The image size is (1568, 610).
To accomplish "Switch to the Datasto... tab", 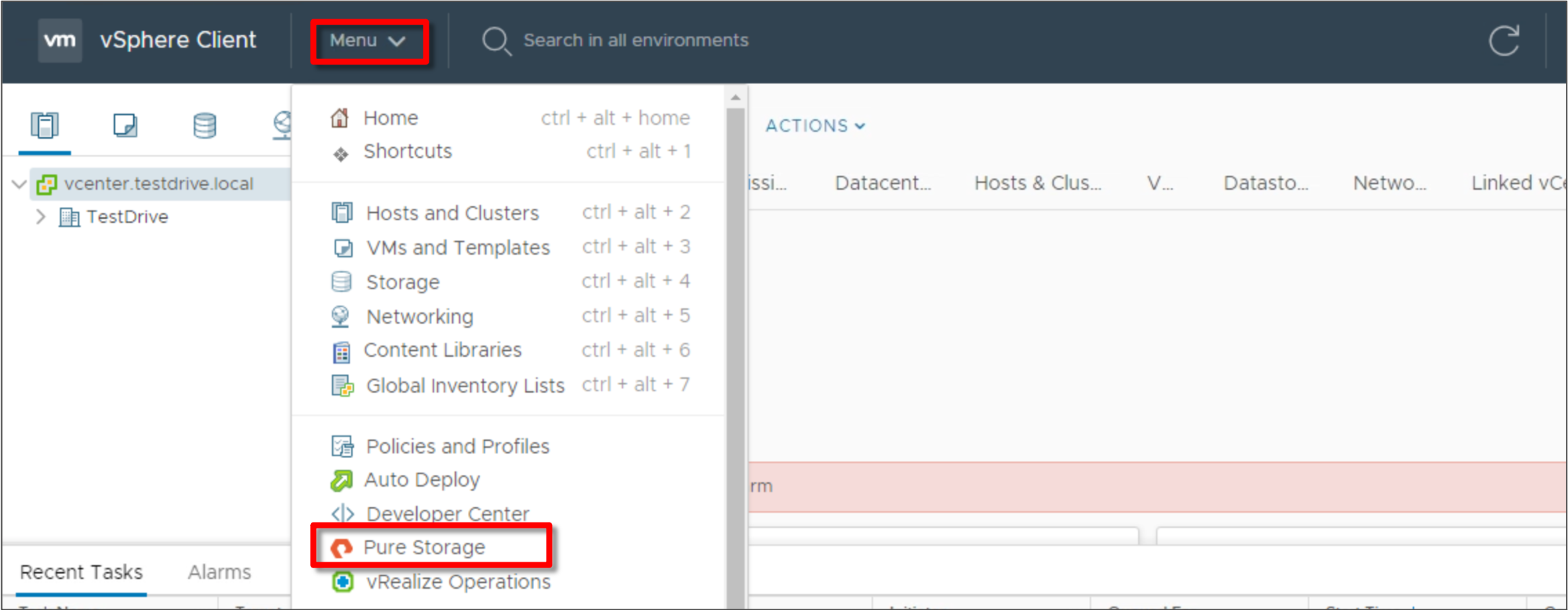I will (1265, 183).
